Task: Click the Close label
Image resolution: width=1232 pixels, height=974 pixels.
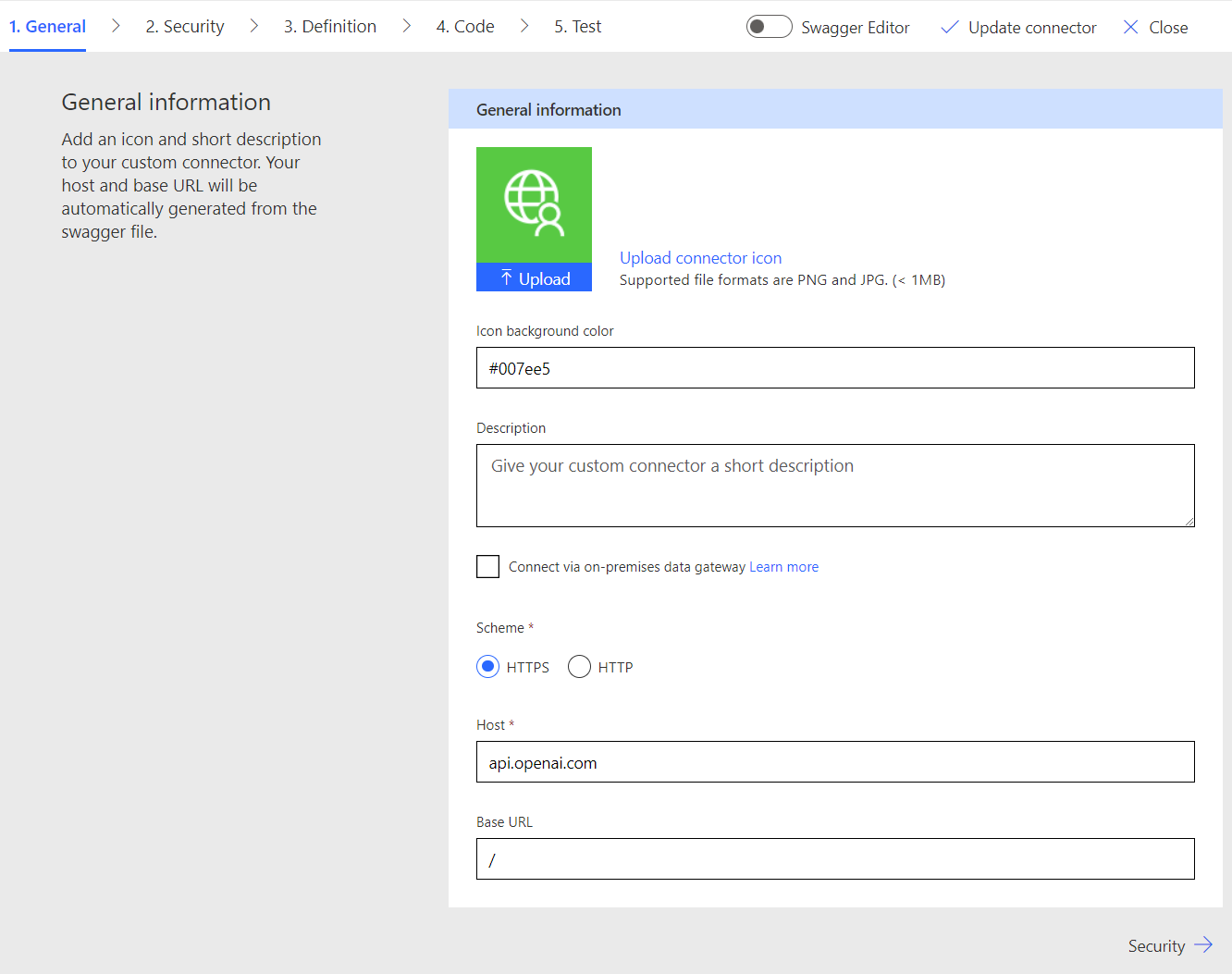Action: pyautogui.click(x=1168, y=28)
